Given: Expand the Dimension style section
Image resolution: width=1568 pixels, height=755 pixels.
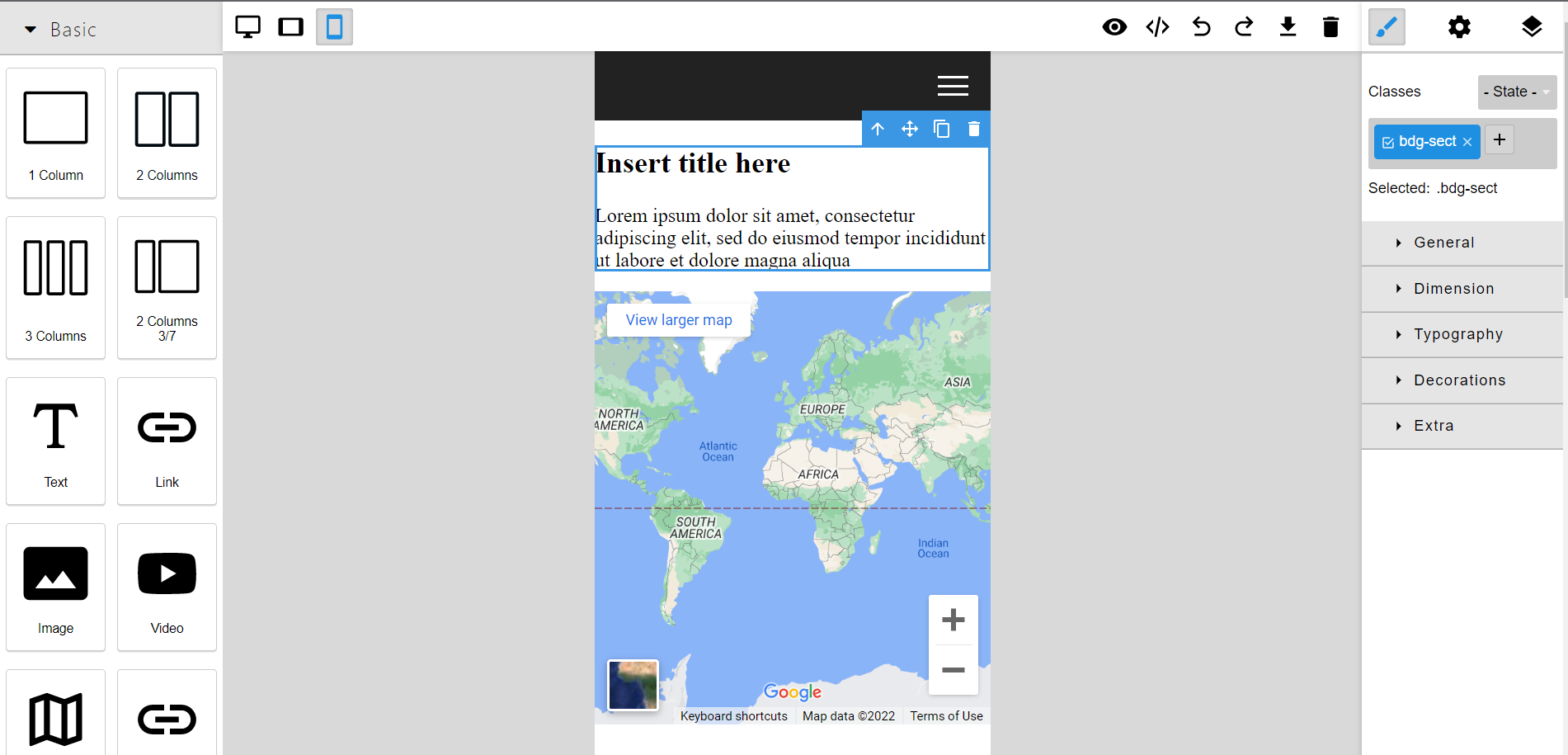Looking at the screenshot, I should [x=1462, y=289].
